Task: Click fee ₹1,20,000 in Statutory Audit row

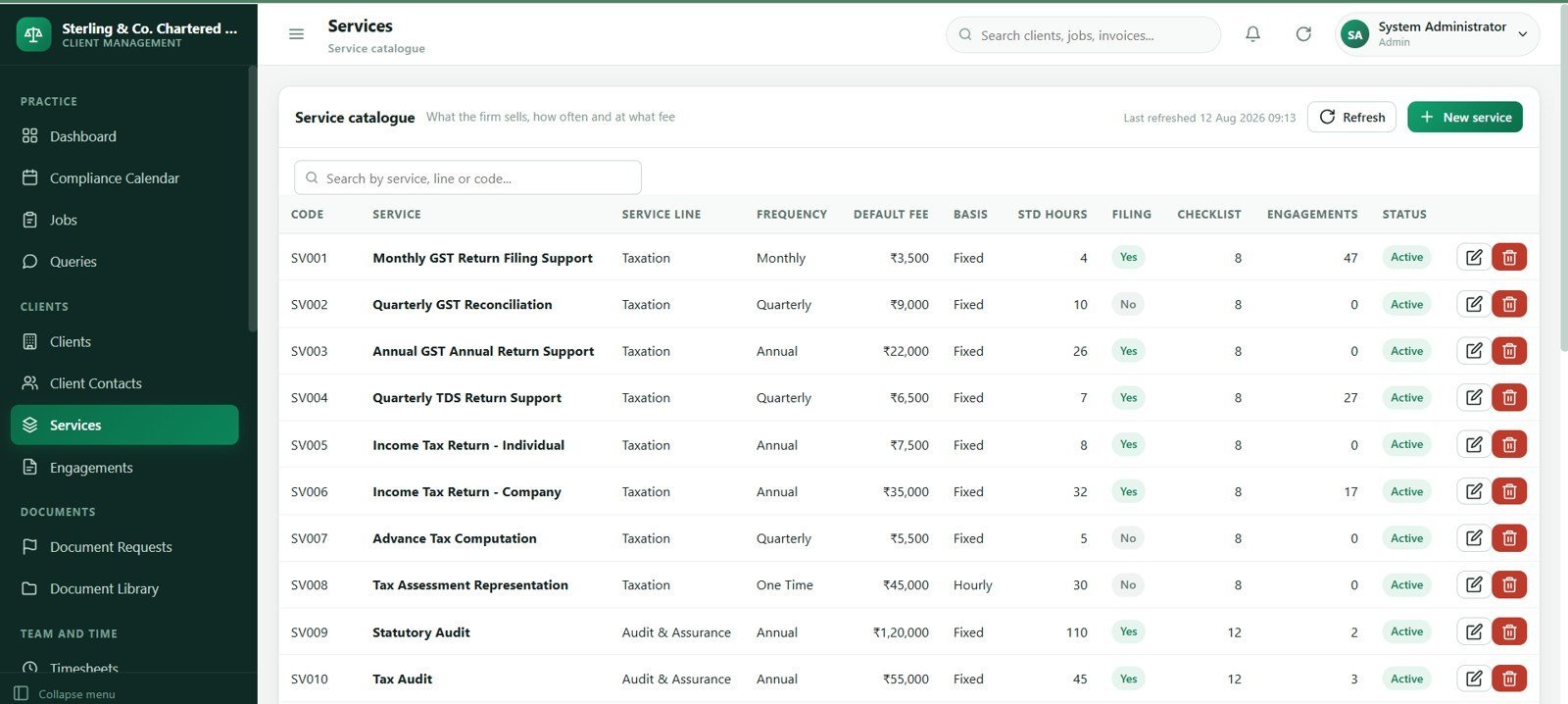Action: 901,632
